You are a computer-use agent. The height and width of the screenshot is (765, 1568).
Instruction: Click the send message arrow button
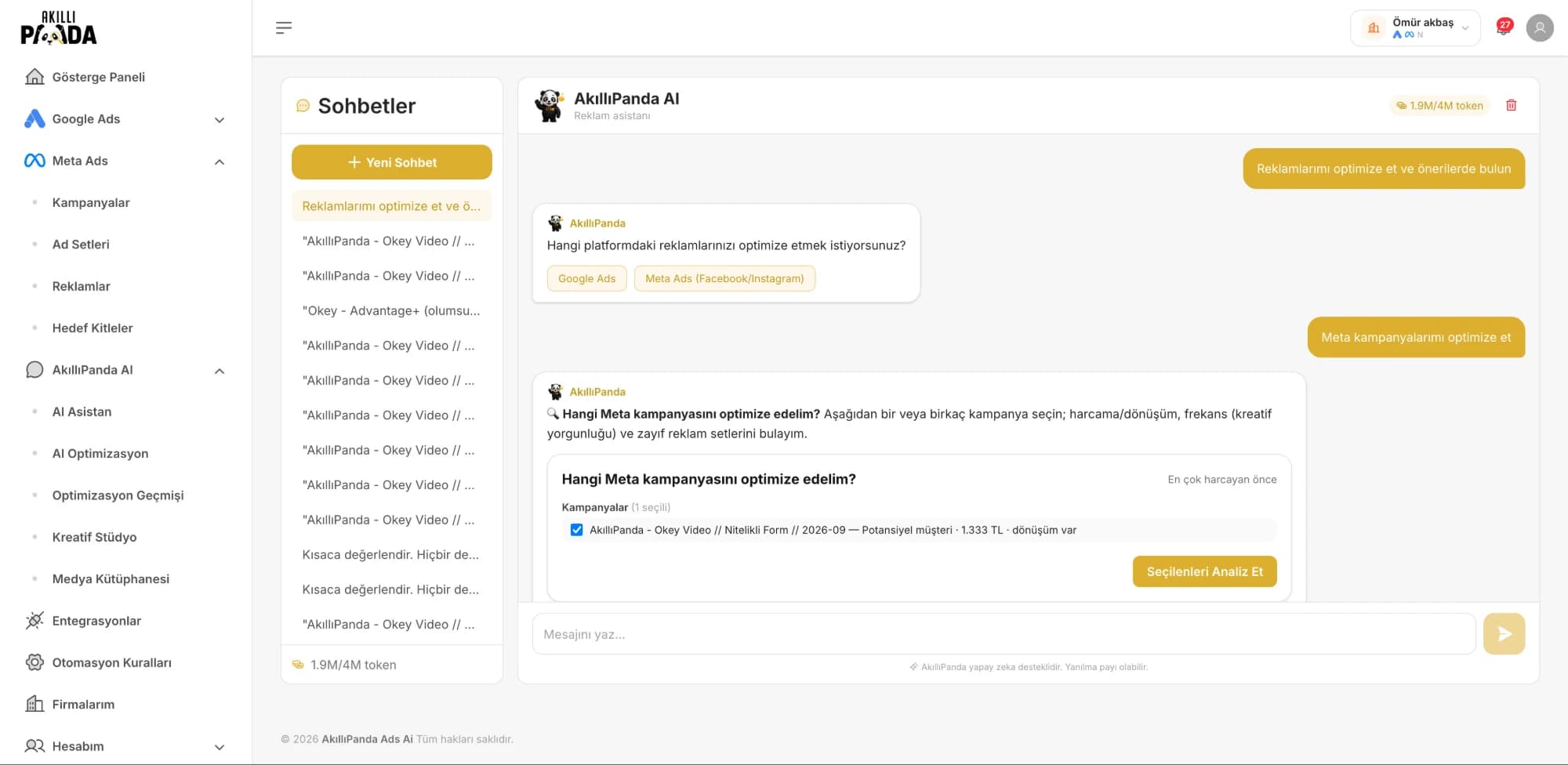(1504, 634)
